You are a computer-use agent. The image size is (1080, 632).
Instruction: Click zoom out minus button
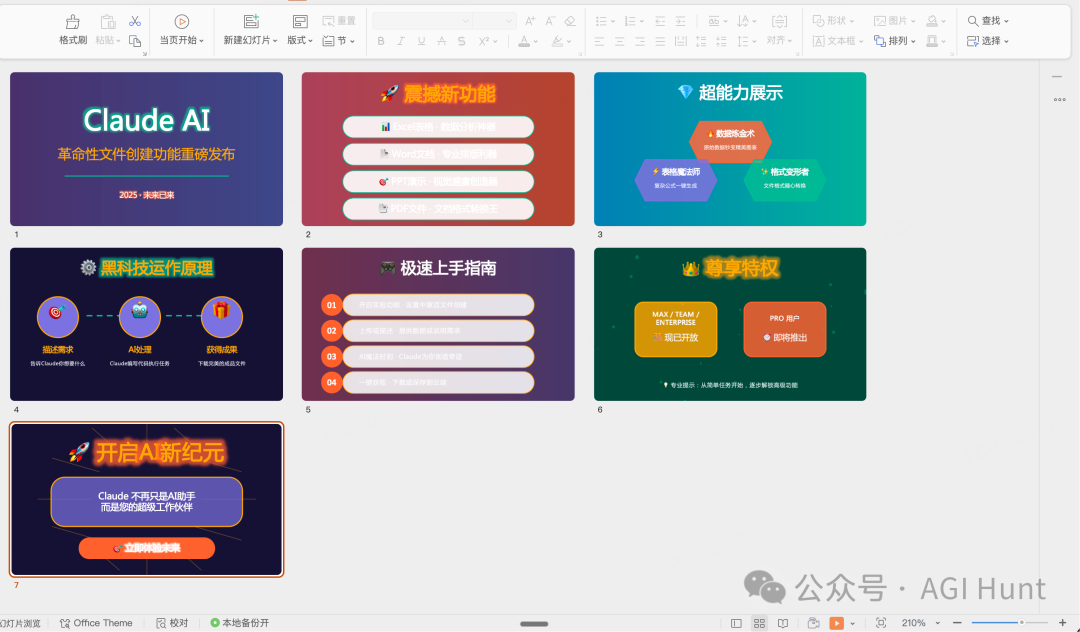[957, 623]
